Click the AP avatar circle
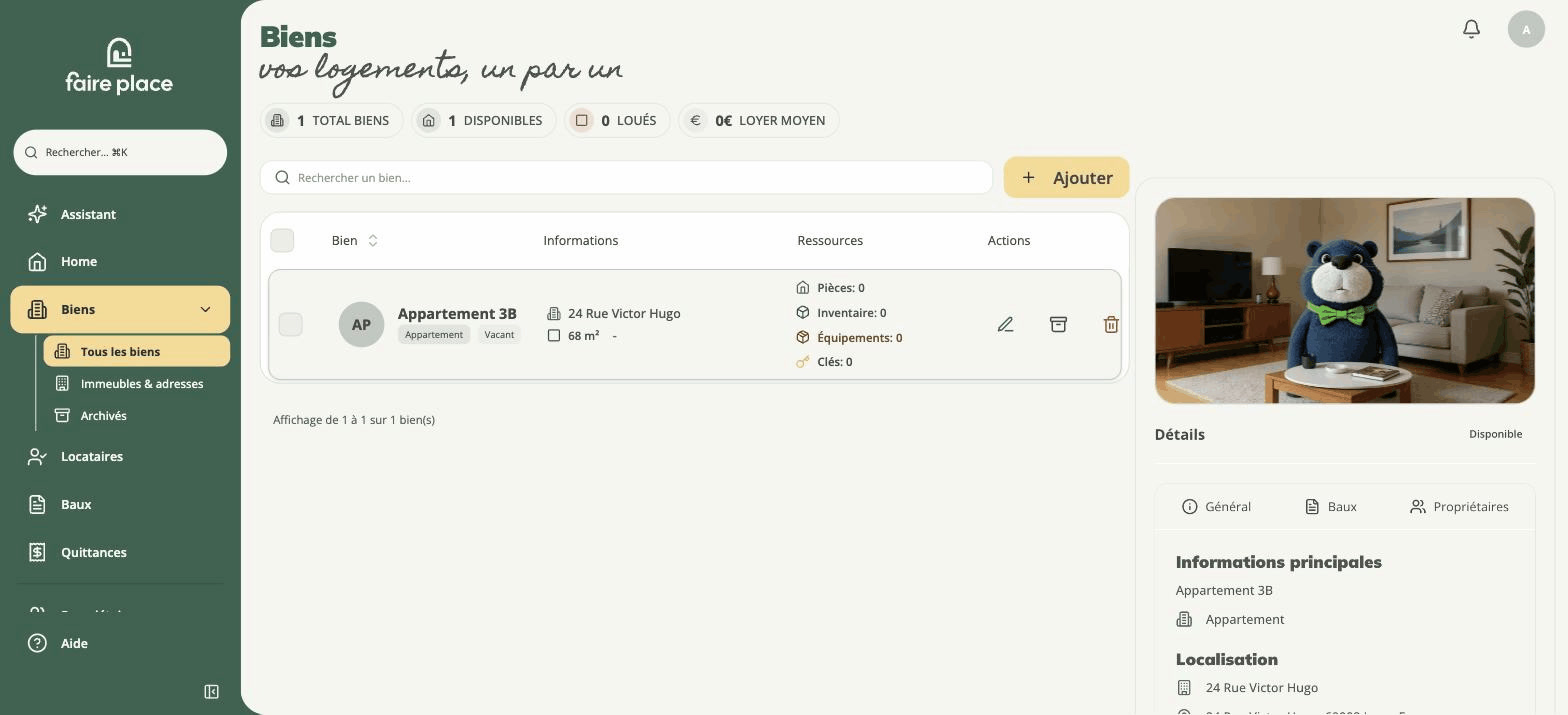 pos(361,324)
